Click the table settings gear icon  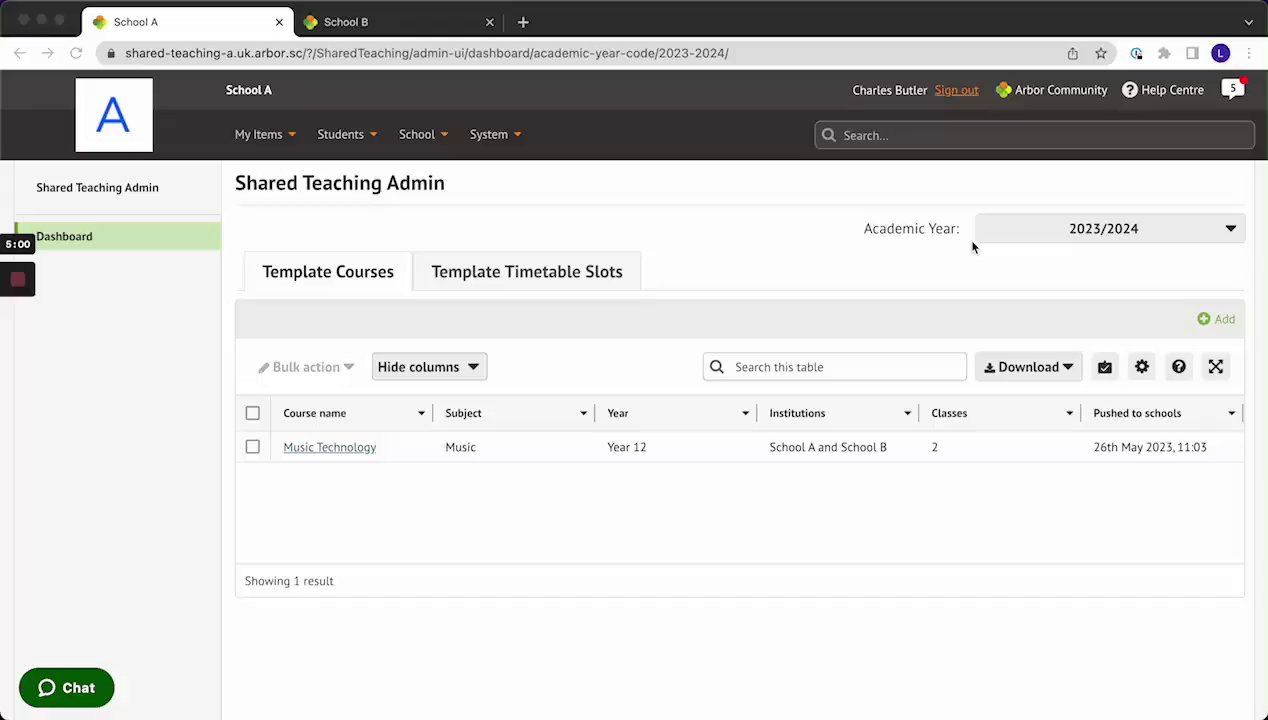click(x=1142, y=367)
